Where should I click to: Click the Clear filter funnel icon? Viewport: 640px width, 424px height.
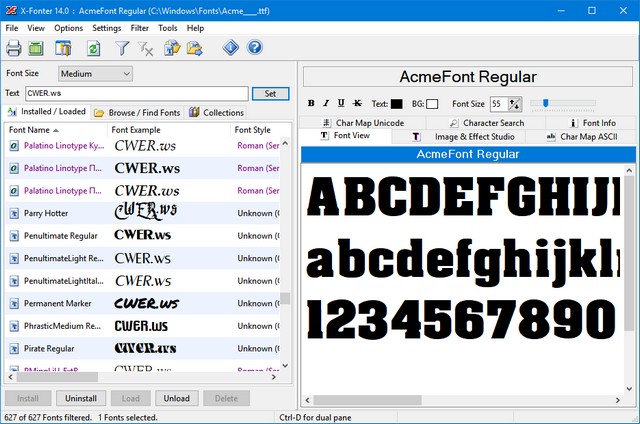[146, 48]
